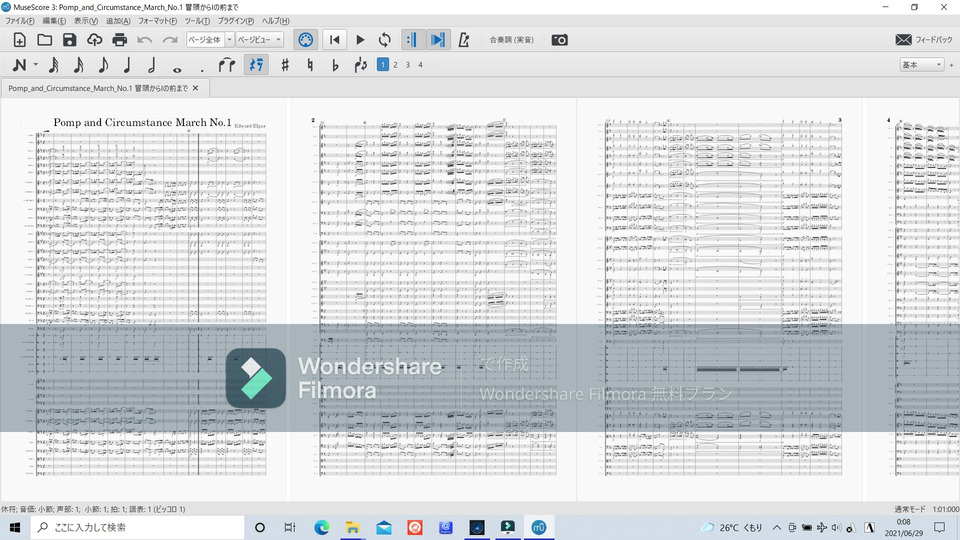Screen dimensions: 960x540
Task: Open Microsoft Edge from taskbar
Action: point(321,527)
